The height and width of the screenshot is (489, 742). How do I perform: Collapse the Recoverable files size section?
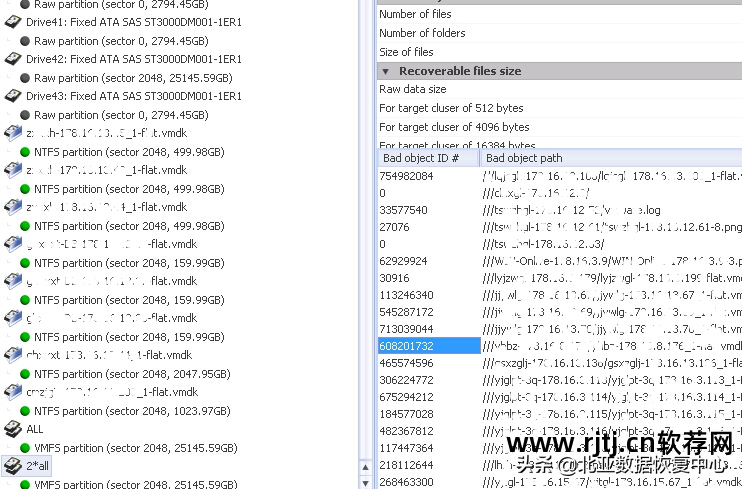pos(385,71)
